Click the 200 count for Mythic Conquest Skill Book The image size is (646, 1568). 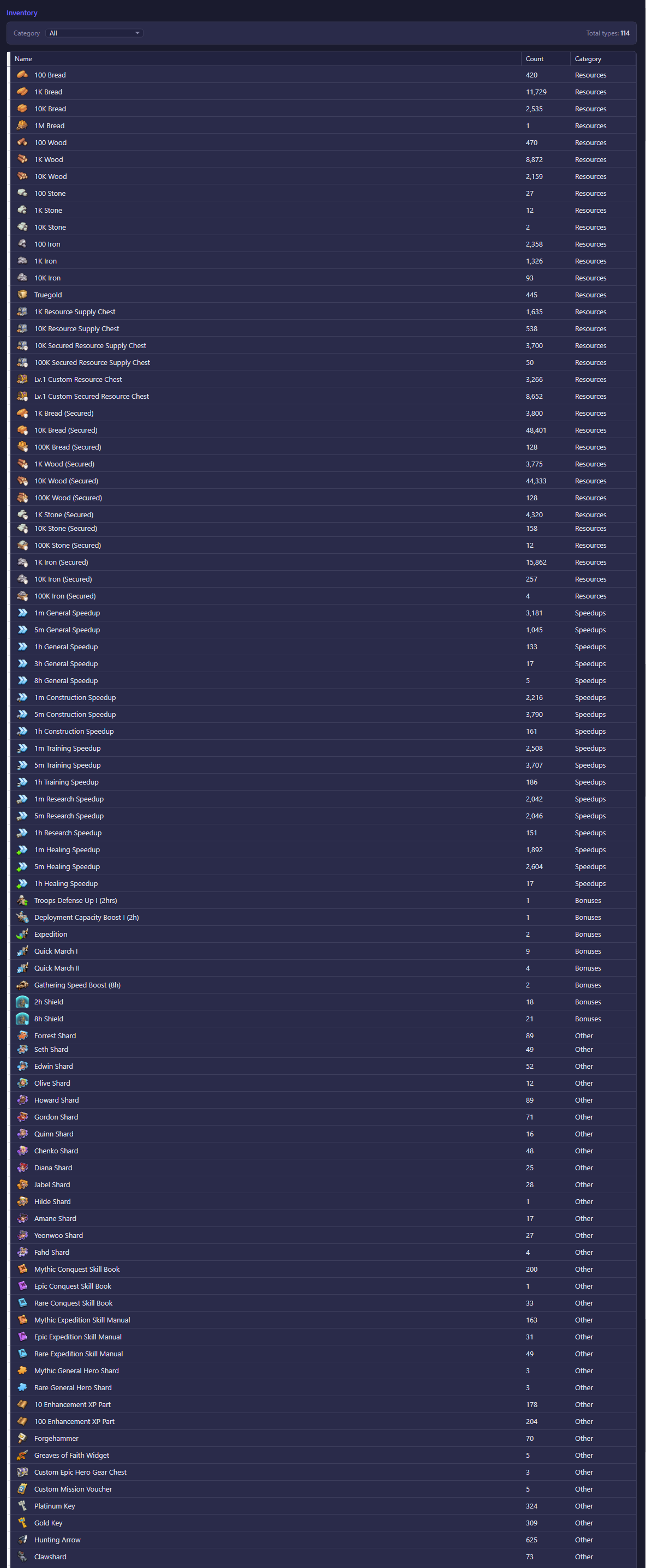click(x=531, y=1270)
